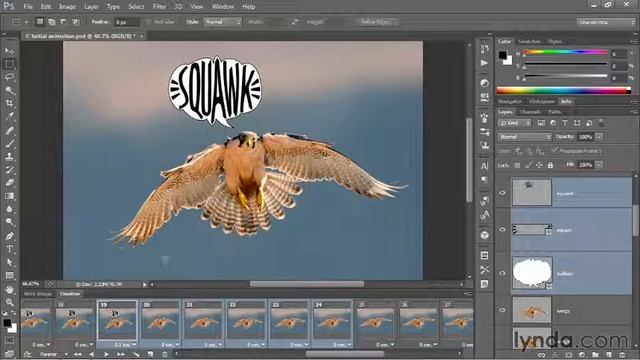Open the Layer menu
Screen dimensions: 640x360
(91, 7)
